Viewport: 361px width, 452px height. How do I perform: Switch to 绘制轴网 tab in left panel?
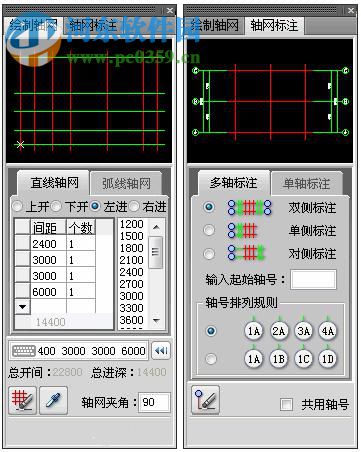point(33,25)
